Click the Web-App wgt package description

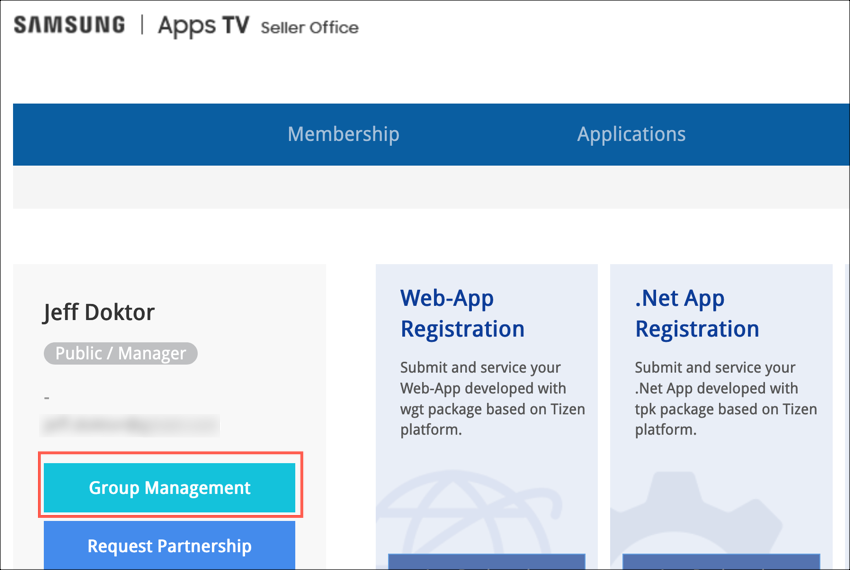point(492,398)
